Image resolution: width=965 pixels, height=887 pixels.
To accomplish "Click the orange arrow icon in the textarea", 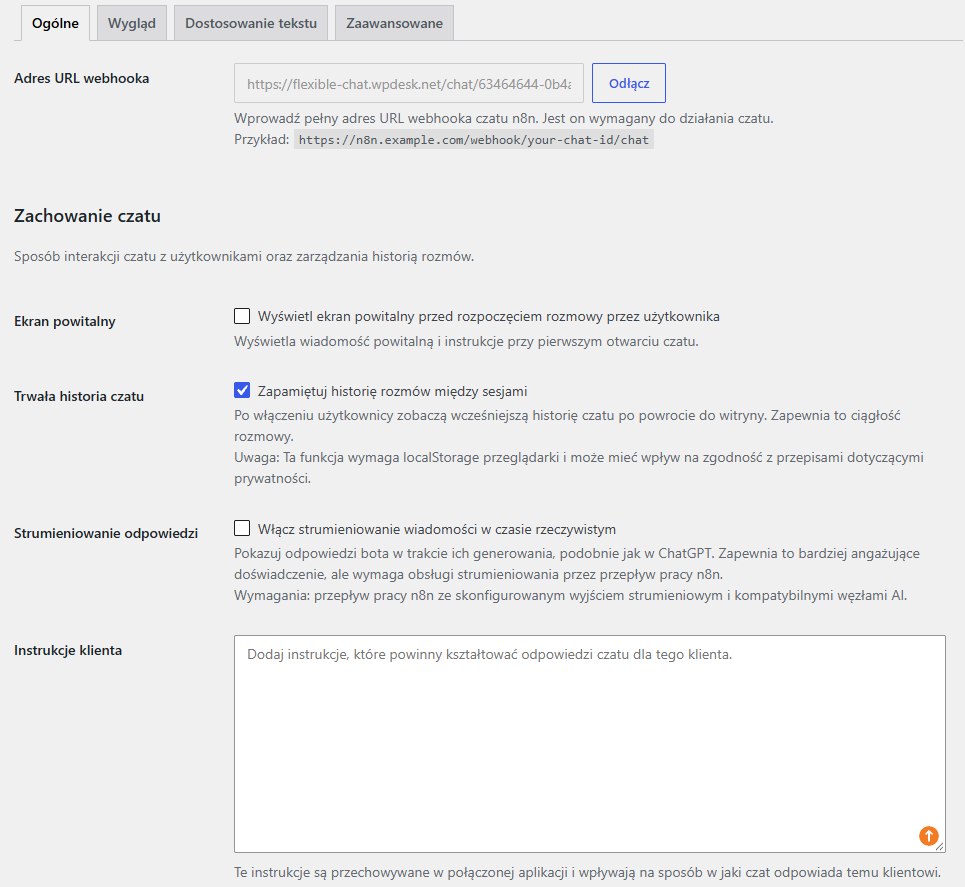I will [x=928, y=835].
